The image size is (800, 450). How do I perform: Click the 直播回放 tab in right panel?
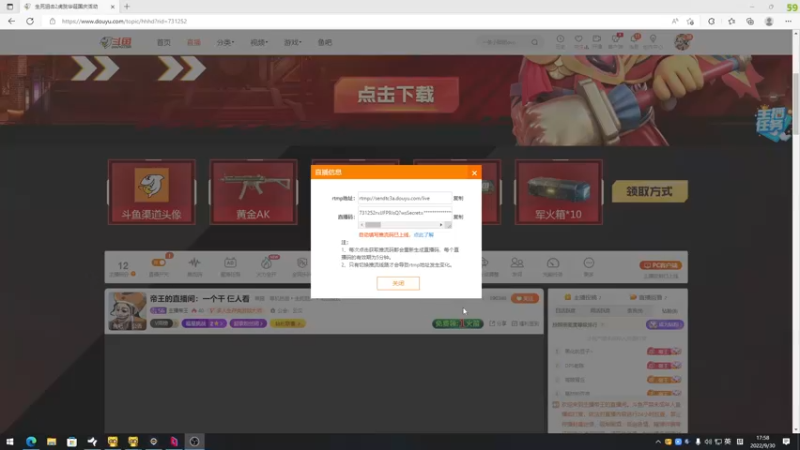coord(648,297)
